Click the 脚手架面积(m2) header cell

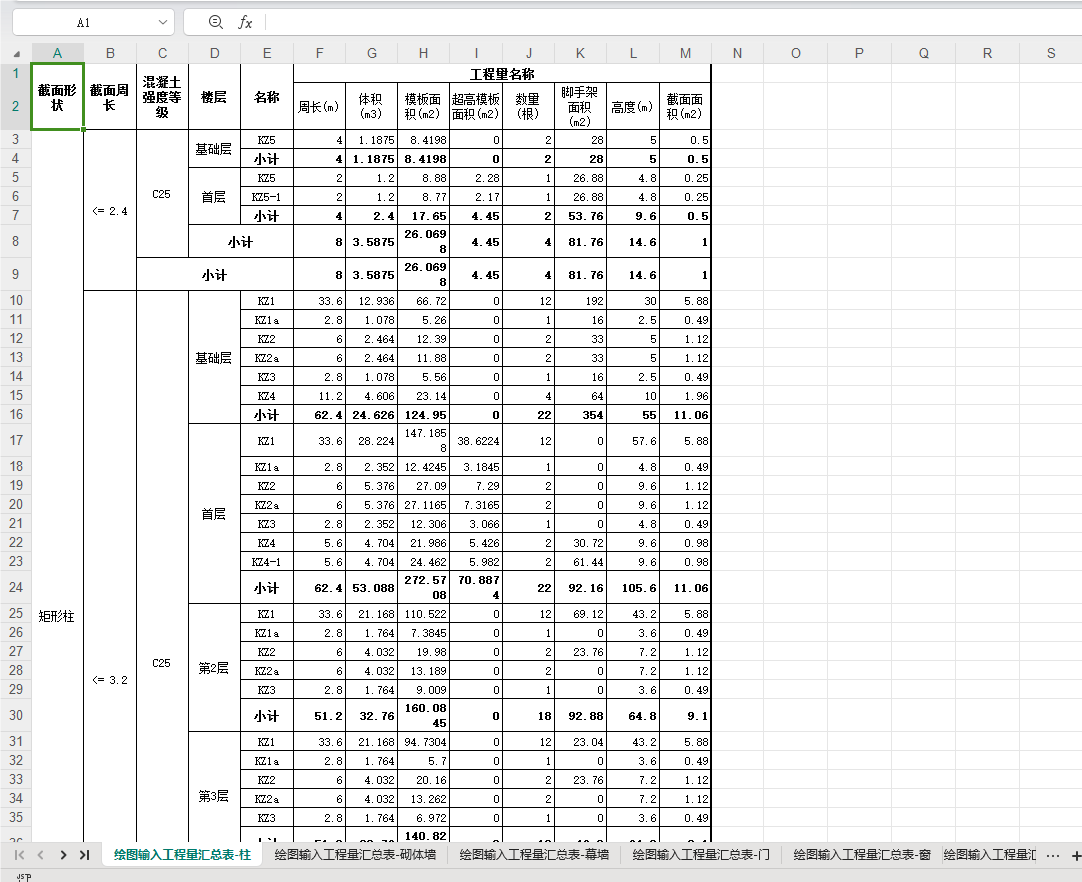click(x=580, y=107)
